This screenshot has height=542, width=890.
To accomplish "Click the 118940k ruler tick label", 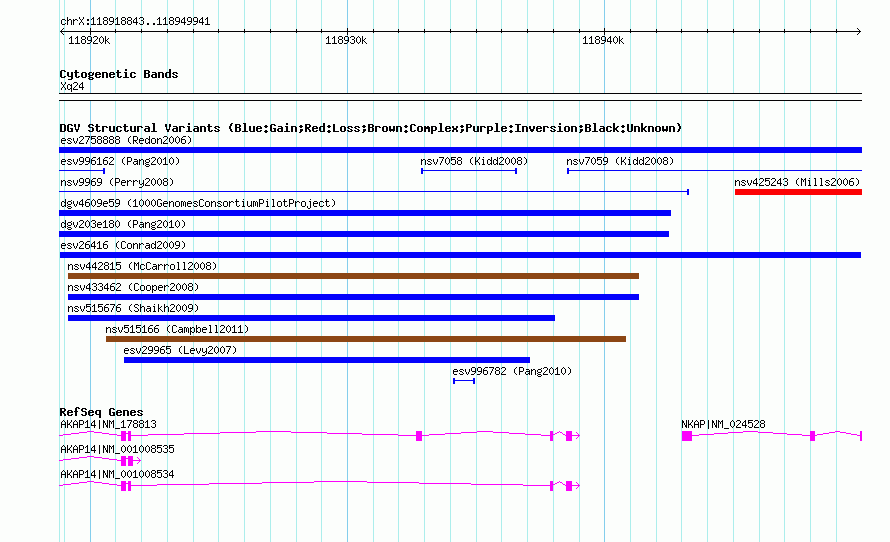I will [x=603, y=40].
